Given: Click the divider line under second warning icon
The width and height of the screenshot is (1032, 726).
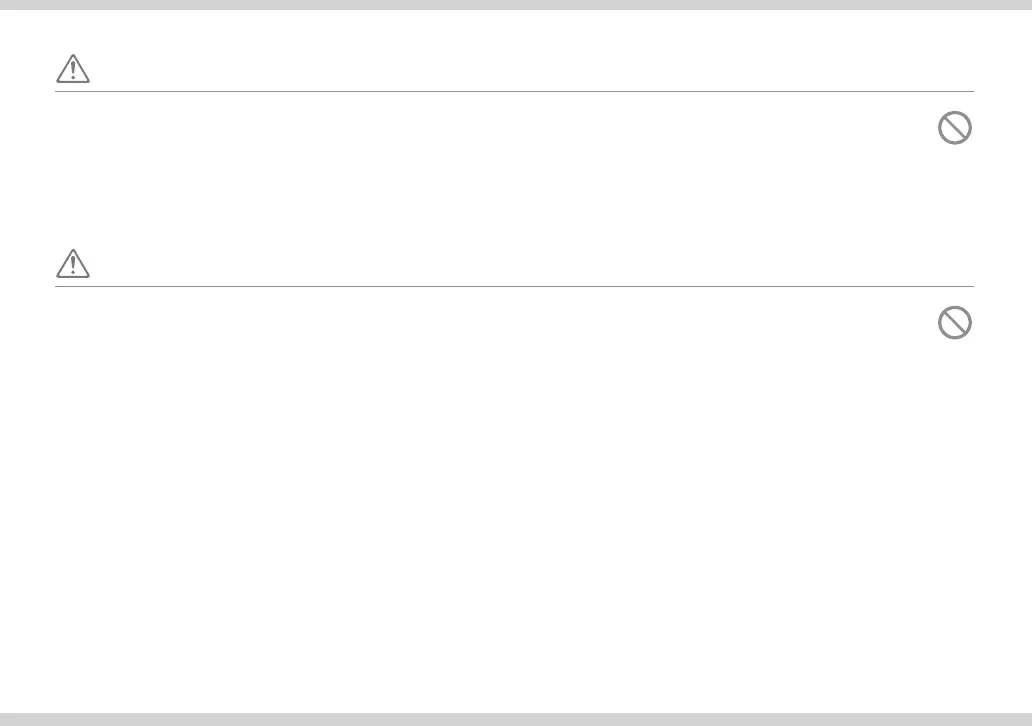Looking at the screenshot, I should click(514, 286).
